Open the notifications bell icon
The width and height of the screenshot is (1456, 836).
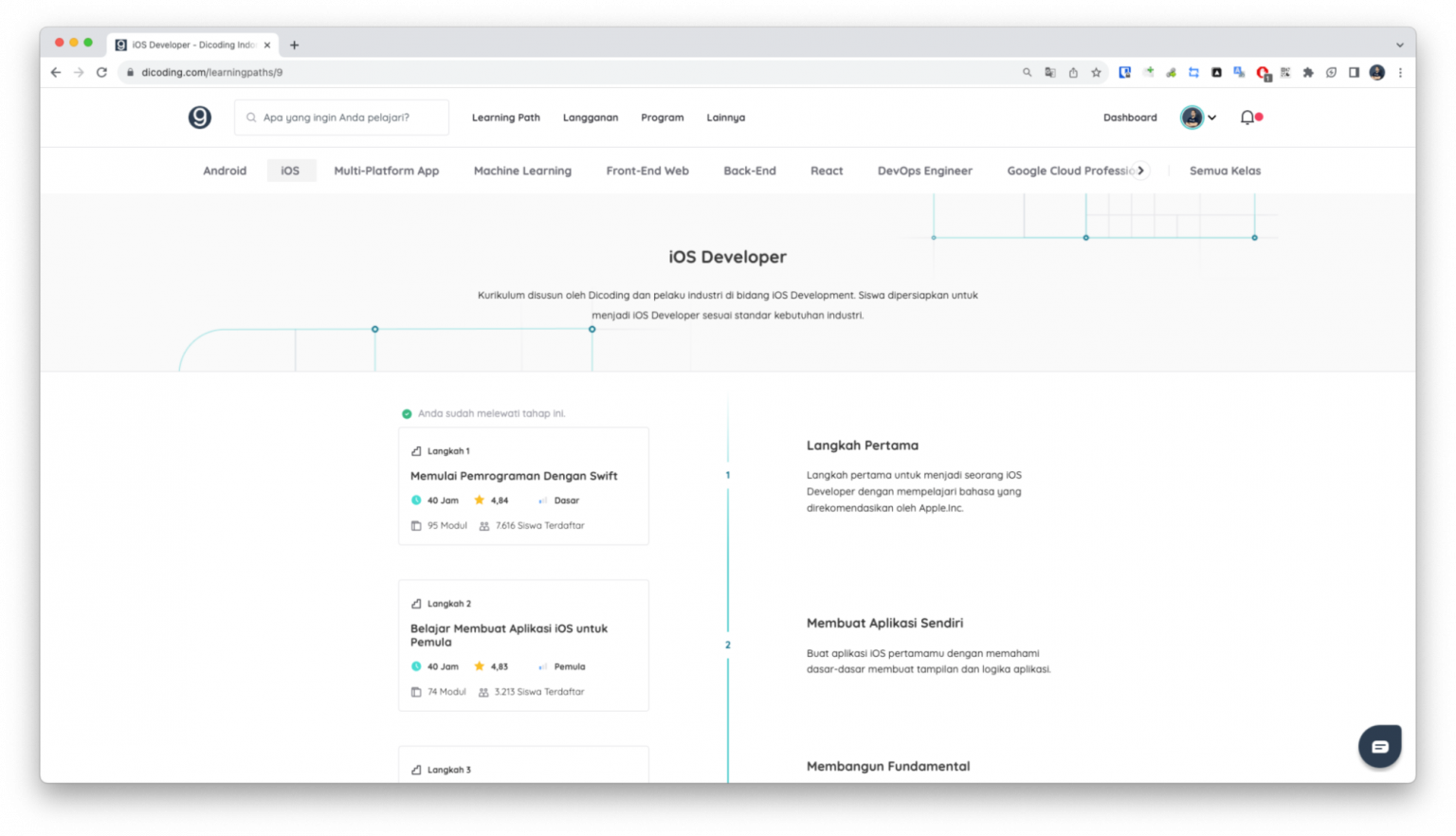click(x=1247, y=118)
